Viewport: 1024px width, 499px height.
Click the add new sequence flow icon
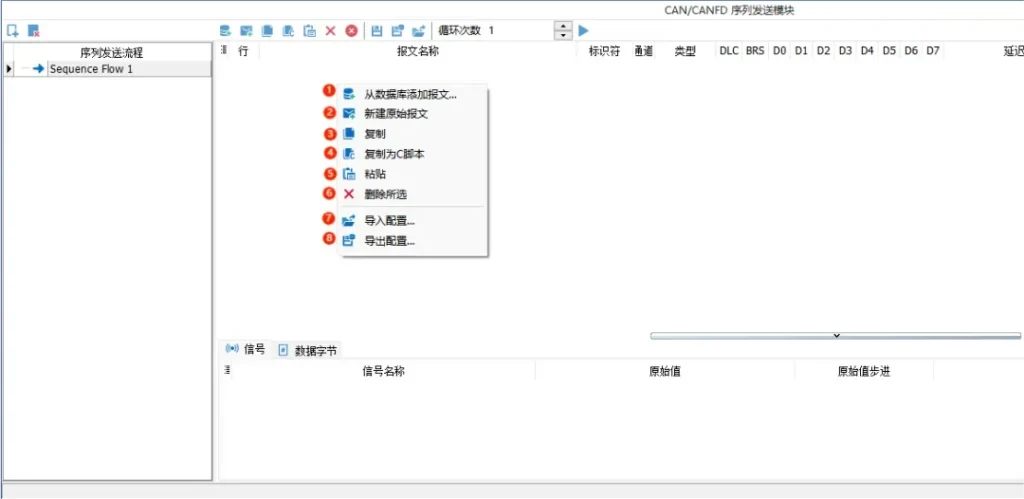pos(12,31)
